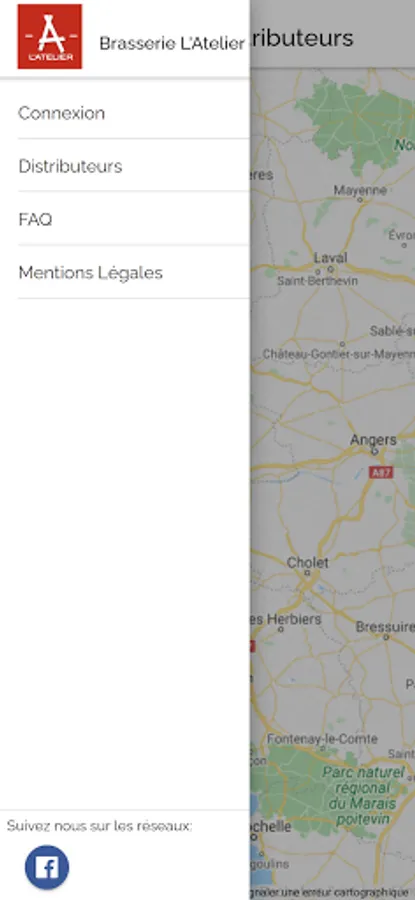
Task: Click the A87 highway badge on map
Action: coord(381,473)
